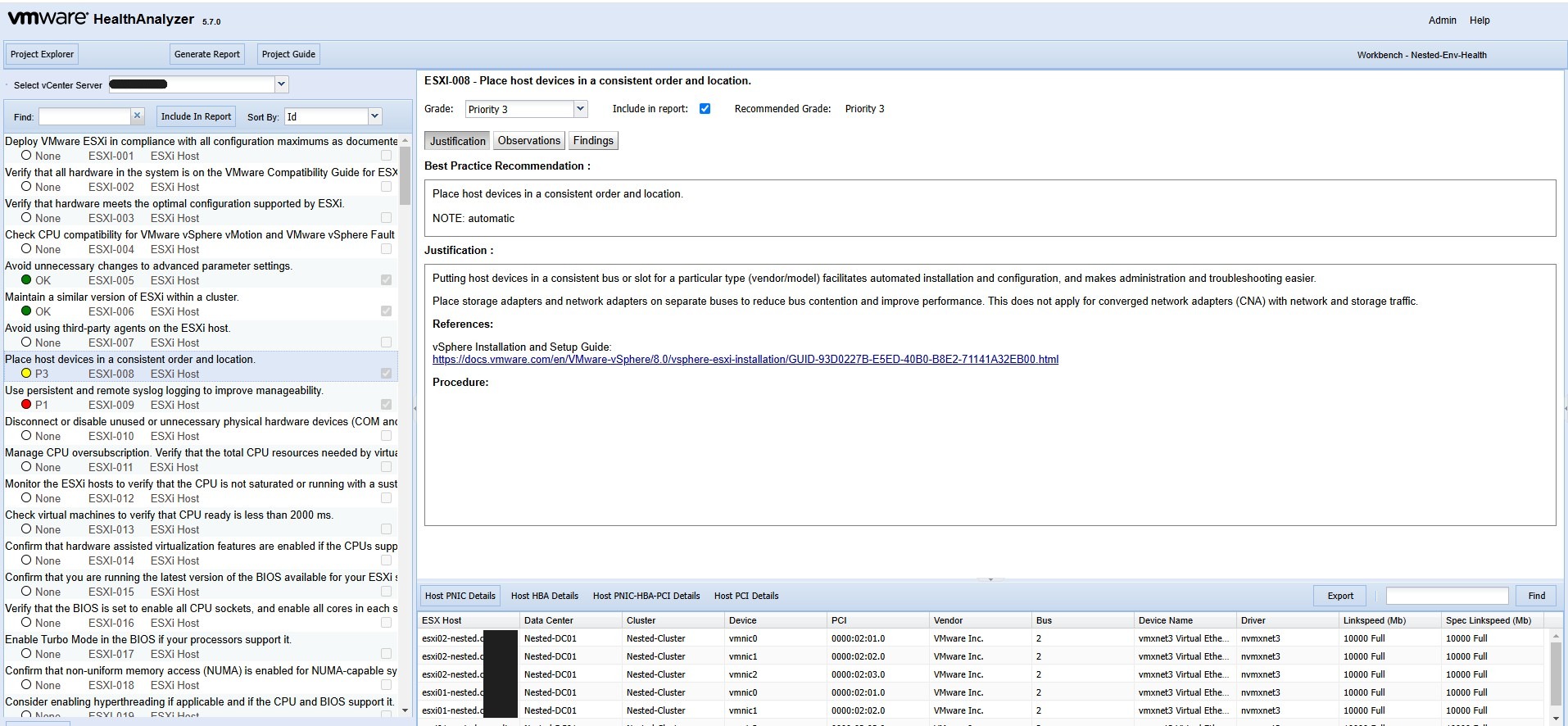Toggle report checkbox for ESXI-005 row
Viewport: 1568px width, 726px height.
pos(386,280)
